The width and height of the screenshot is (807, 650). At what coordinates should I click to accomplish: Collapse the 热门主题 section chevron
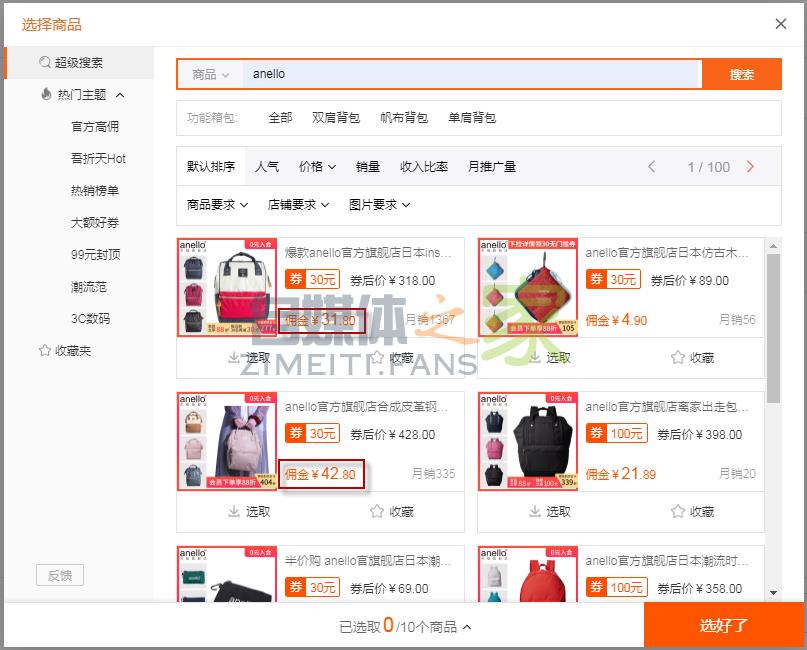[120, 95]
